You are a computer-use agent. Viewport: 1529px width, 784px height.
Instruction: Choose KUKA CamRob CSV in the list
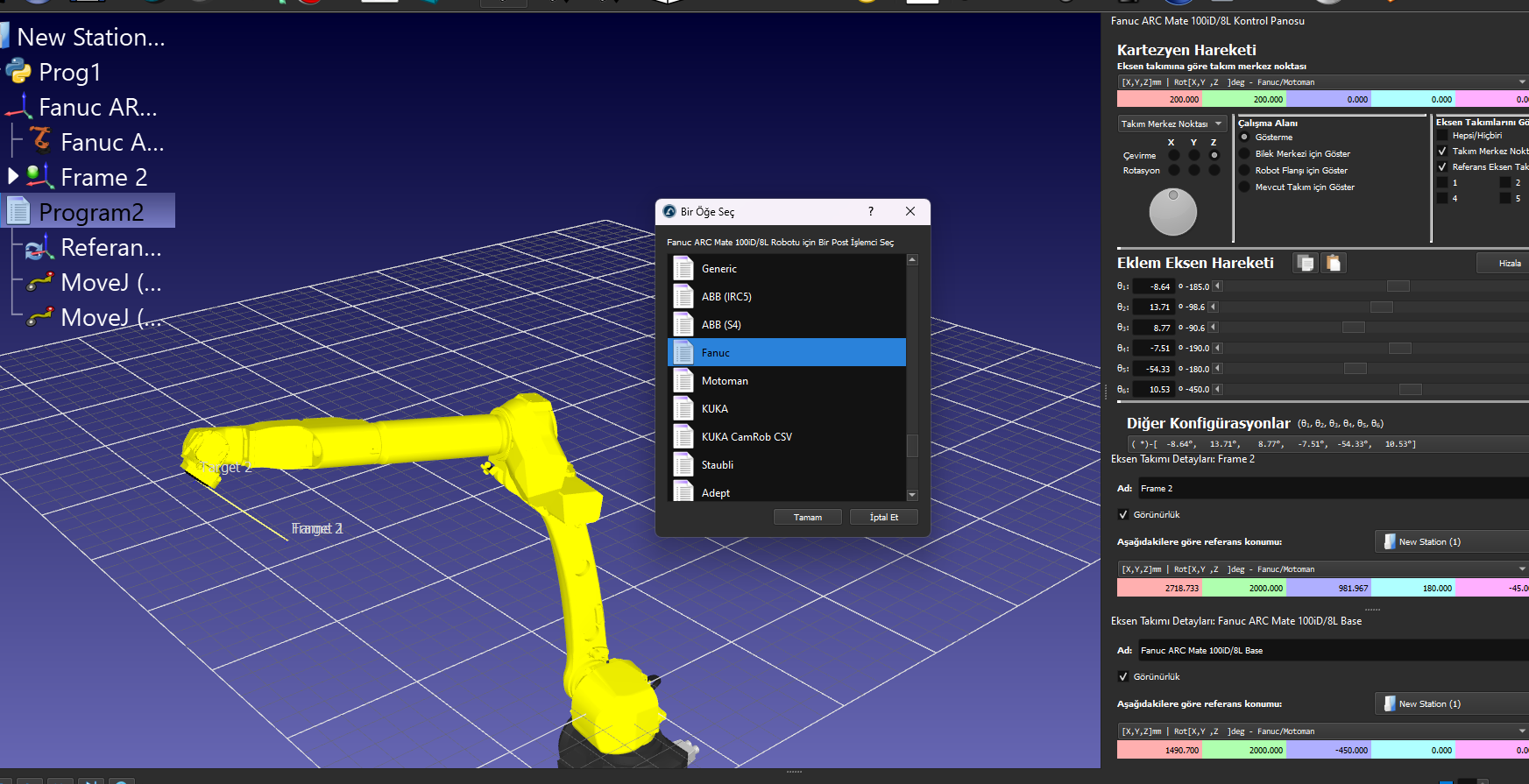coord(747,437)
